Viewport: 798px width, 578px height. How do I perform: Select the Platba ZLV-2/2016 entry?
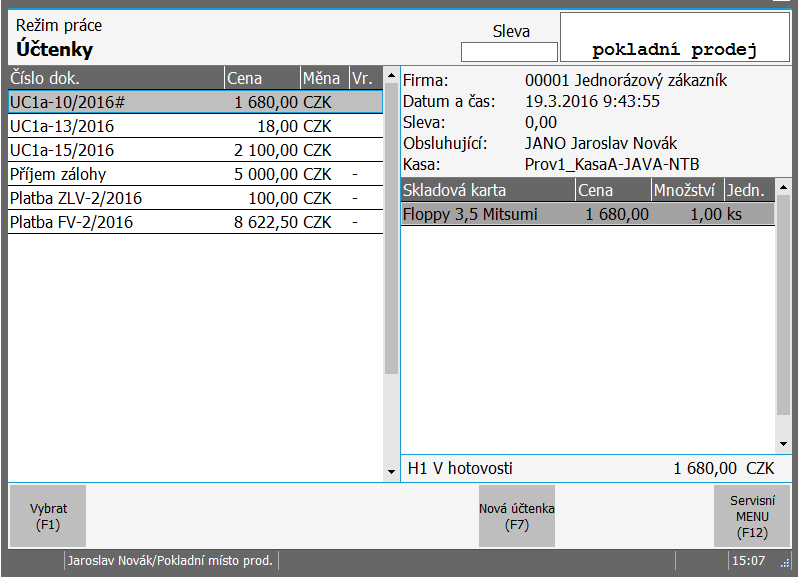(195, 198)
